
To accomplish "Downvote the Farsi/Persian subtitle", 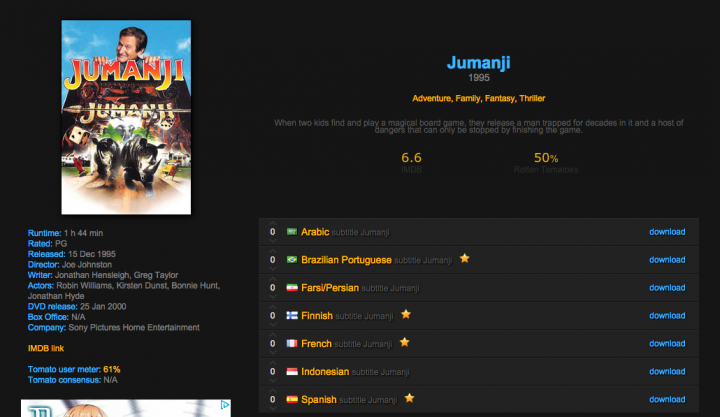I will (x=273, y=297).
